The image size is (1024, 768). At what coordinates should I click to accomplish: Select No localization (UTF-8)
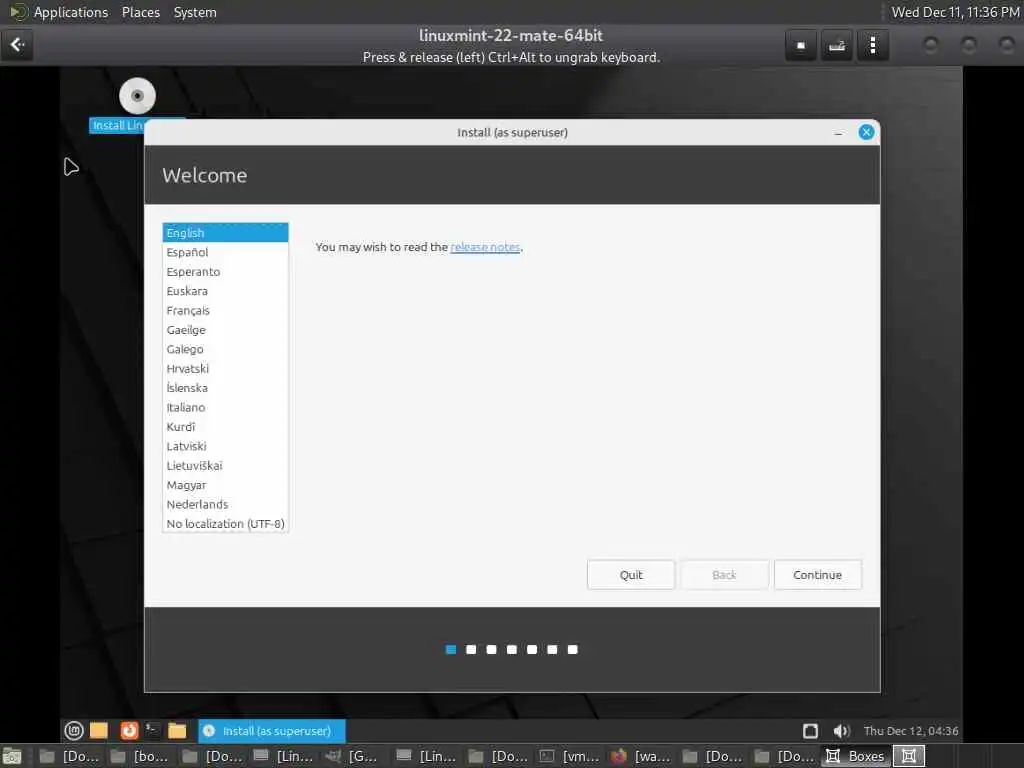(225, 524)
